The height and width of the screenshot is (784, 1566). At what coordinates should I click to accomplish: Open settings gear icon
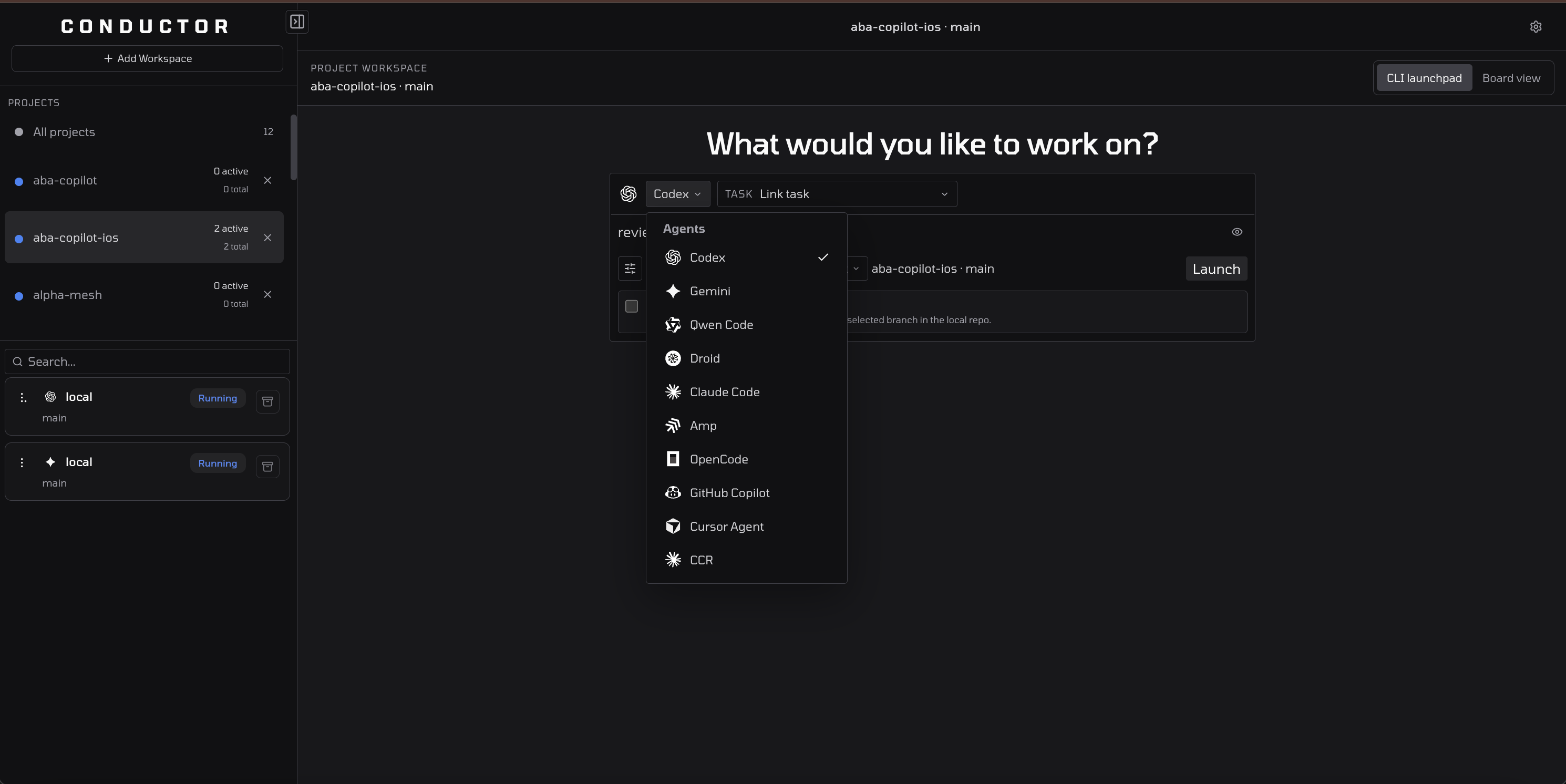(1536, 27)
